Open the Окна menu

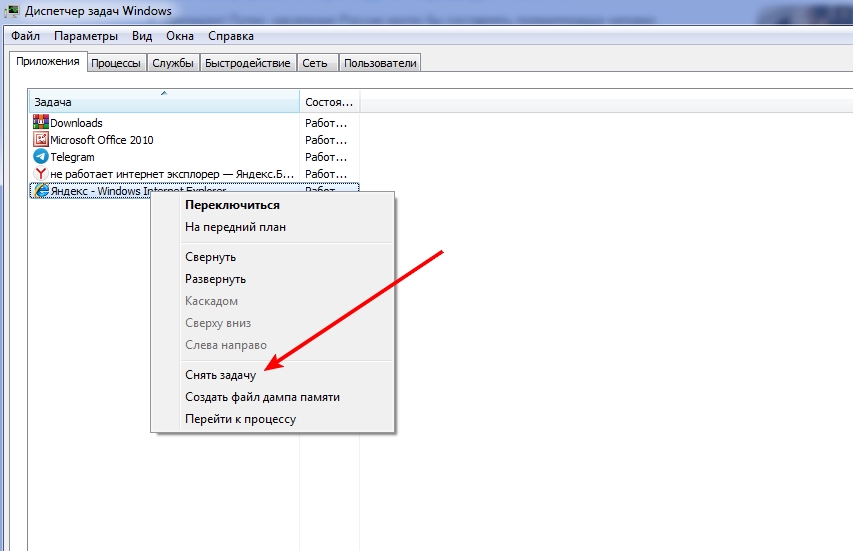tap(180, 36)
